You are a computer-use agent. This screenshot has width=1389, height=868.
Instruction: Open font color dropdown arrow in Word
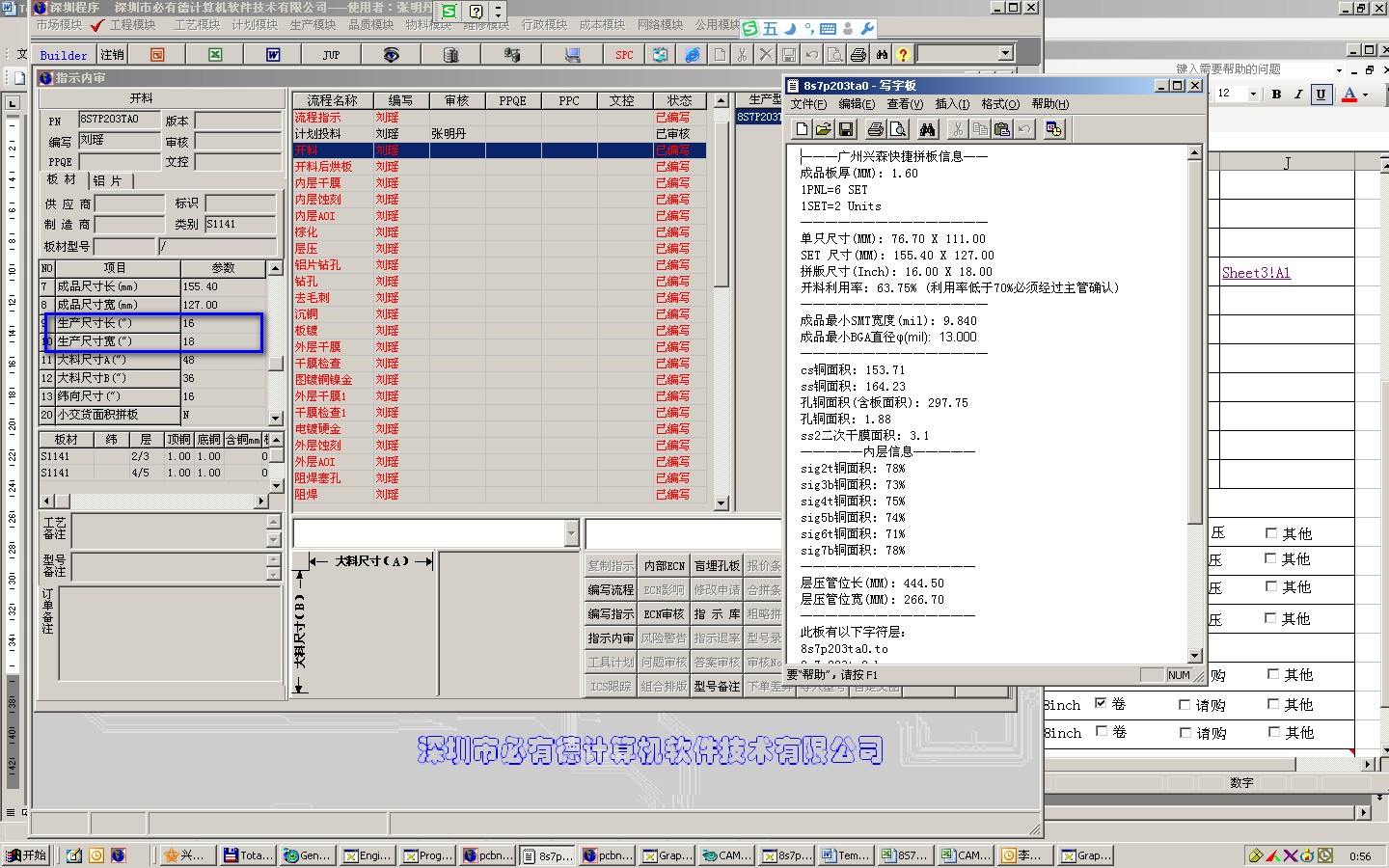coord(1365,94)
